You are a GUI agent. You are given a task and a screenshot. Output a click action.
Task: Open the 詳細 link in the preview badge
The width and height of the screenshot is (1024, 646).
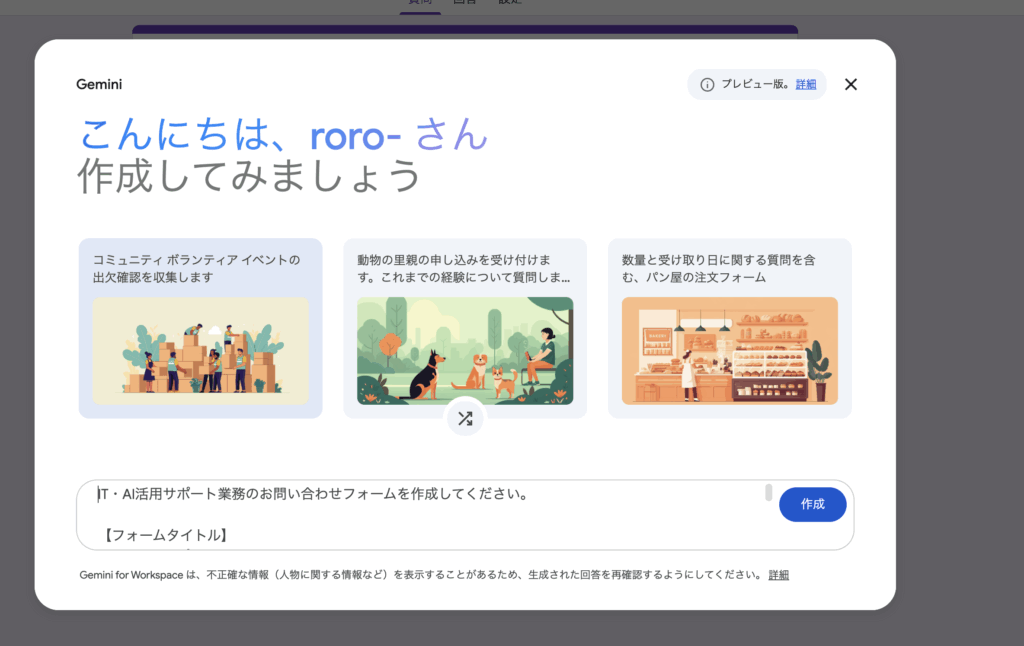tap(806, 85)
